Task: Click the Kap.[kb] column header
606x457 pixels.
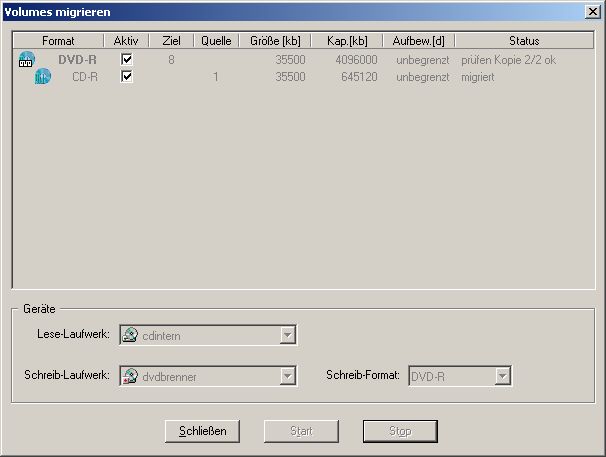Action: click(347, 41)
